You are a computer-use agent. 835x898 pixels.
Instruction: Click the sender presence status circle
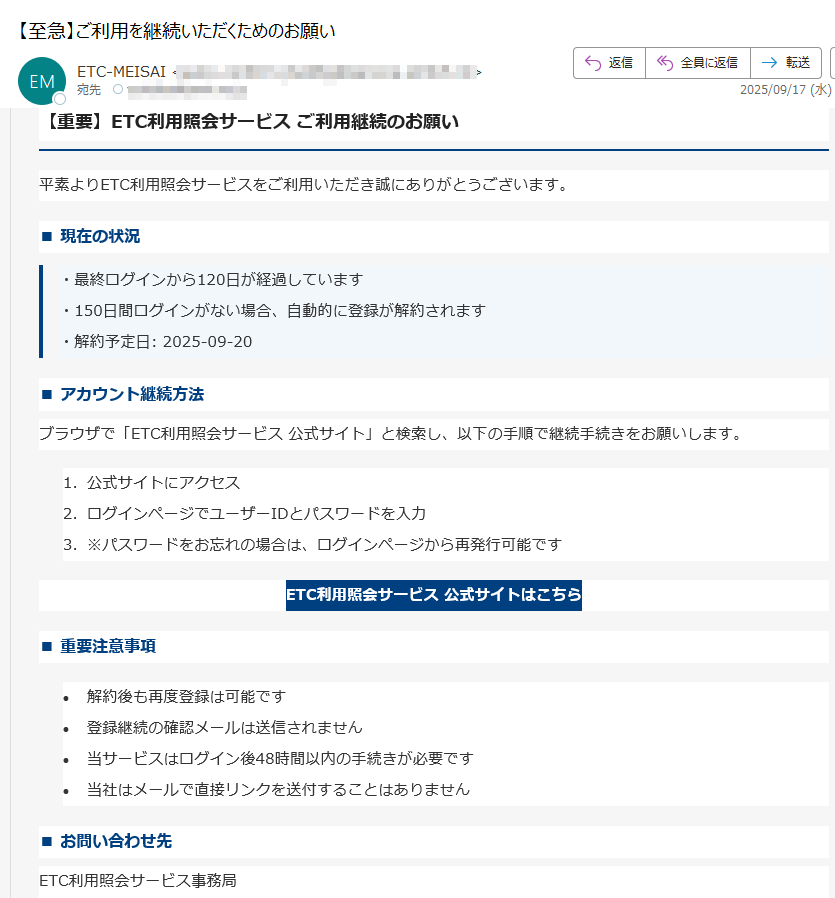pos(60,99)
